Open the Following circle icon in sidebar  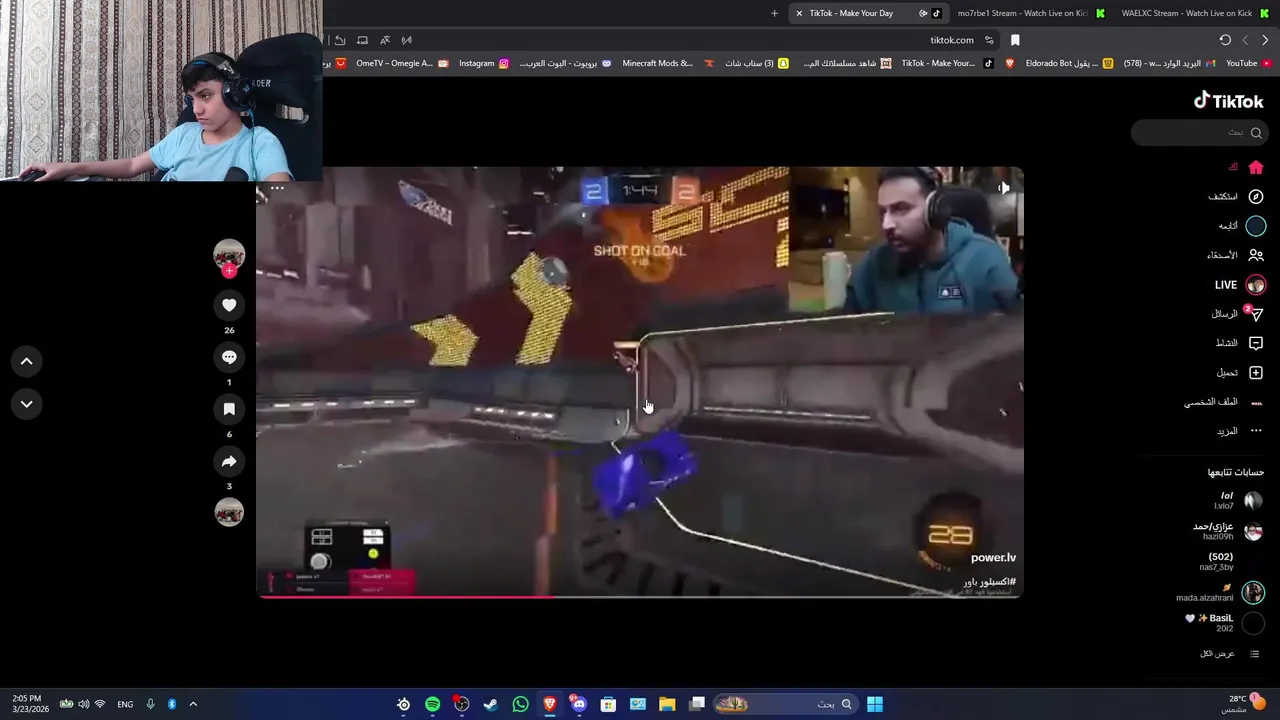[x=1256, y=226]
